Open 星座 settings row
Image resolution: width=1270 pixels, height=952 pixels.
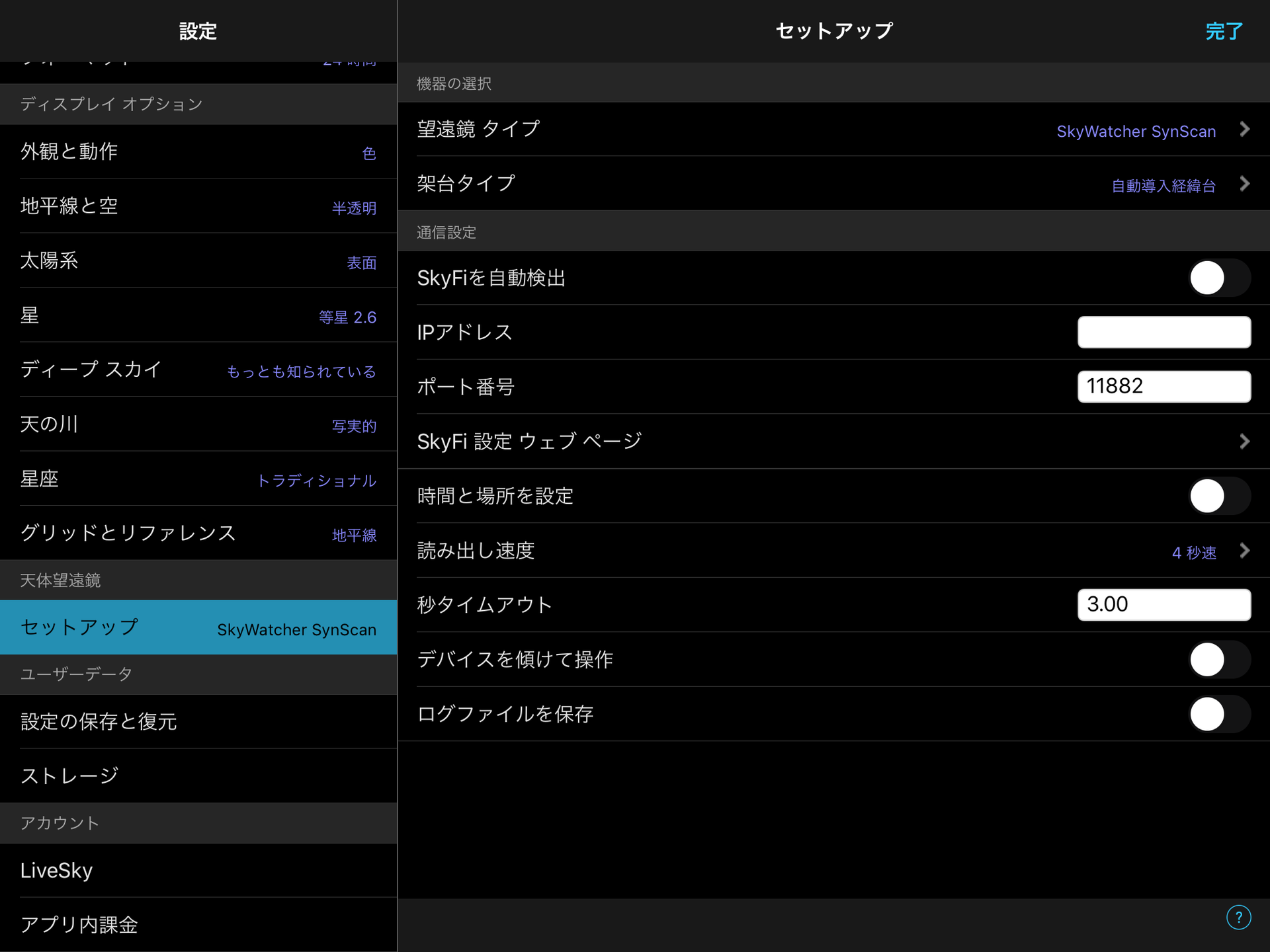198,479
